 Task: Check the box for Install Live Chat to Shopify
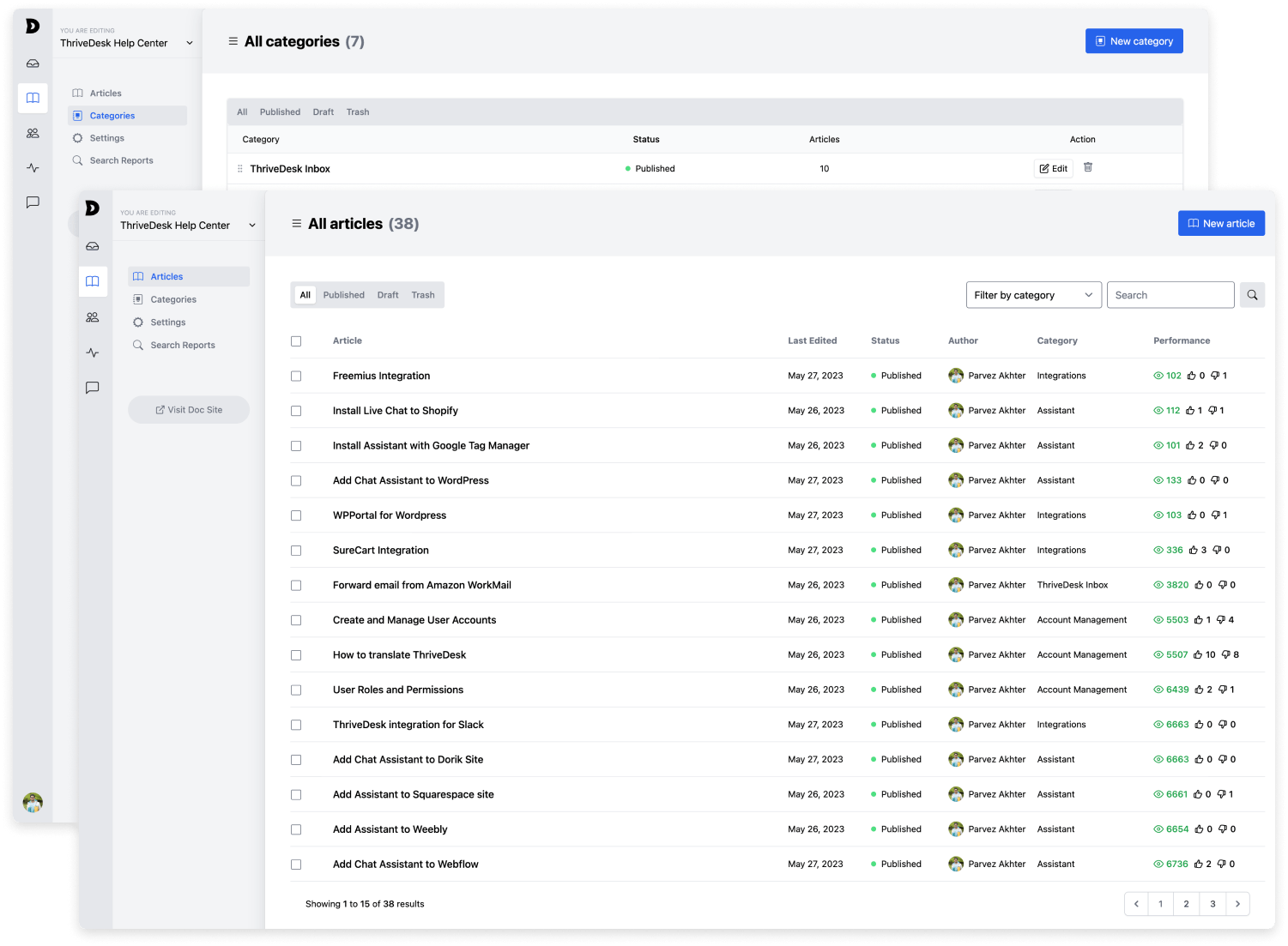(x=296, y=411)
